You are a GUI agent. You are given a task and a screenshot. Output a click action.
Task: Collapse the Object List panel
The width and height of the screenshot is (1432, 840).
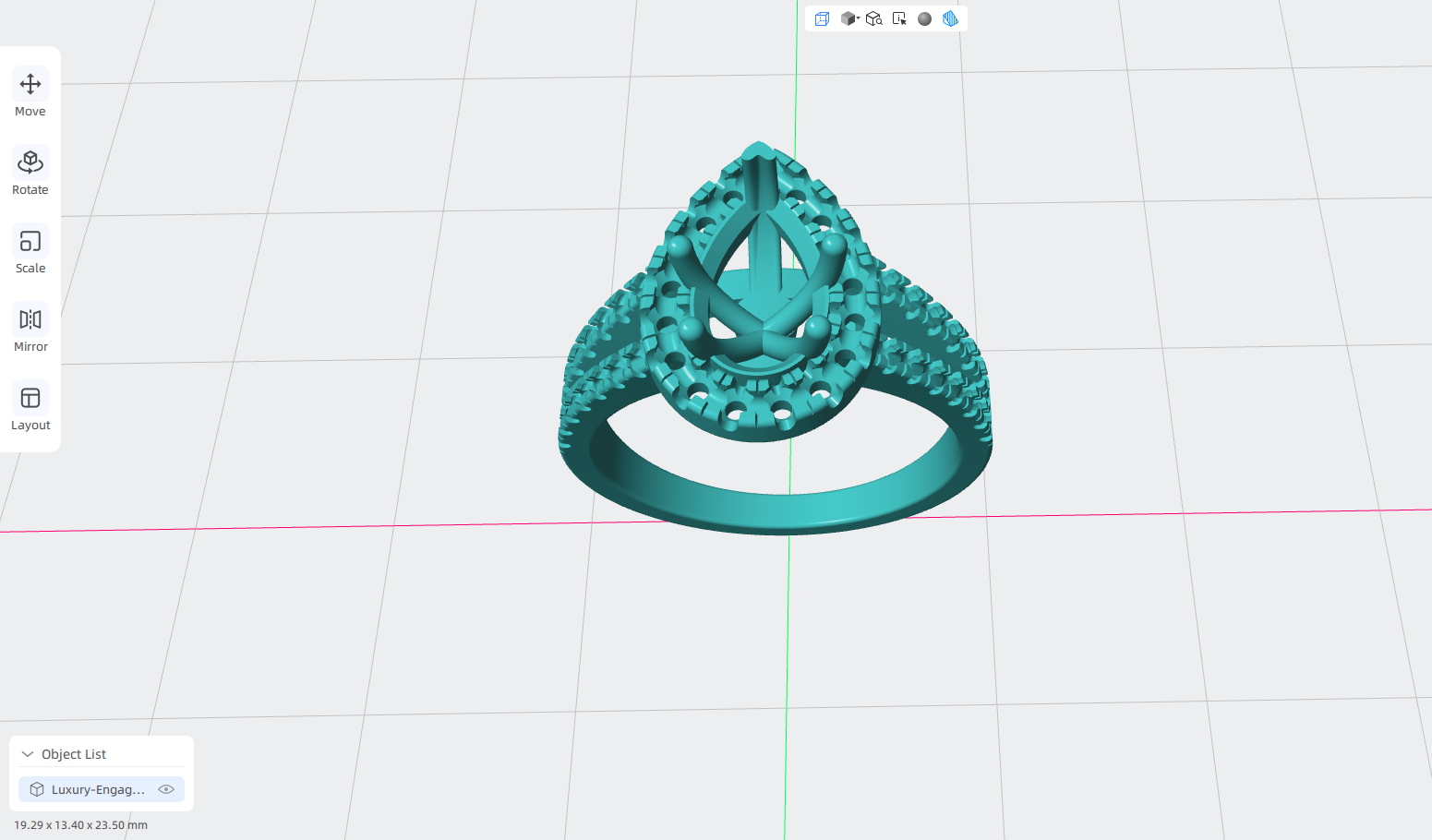[28, 754]
